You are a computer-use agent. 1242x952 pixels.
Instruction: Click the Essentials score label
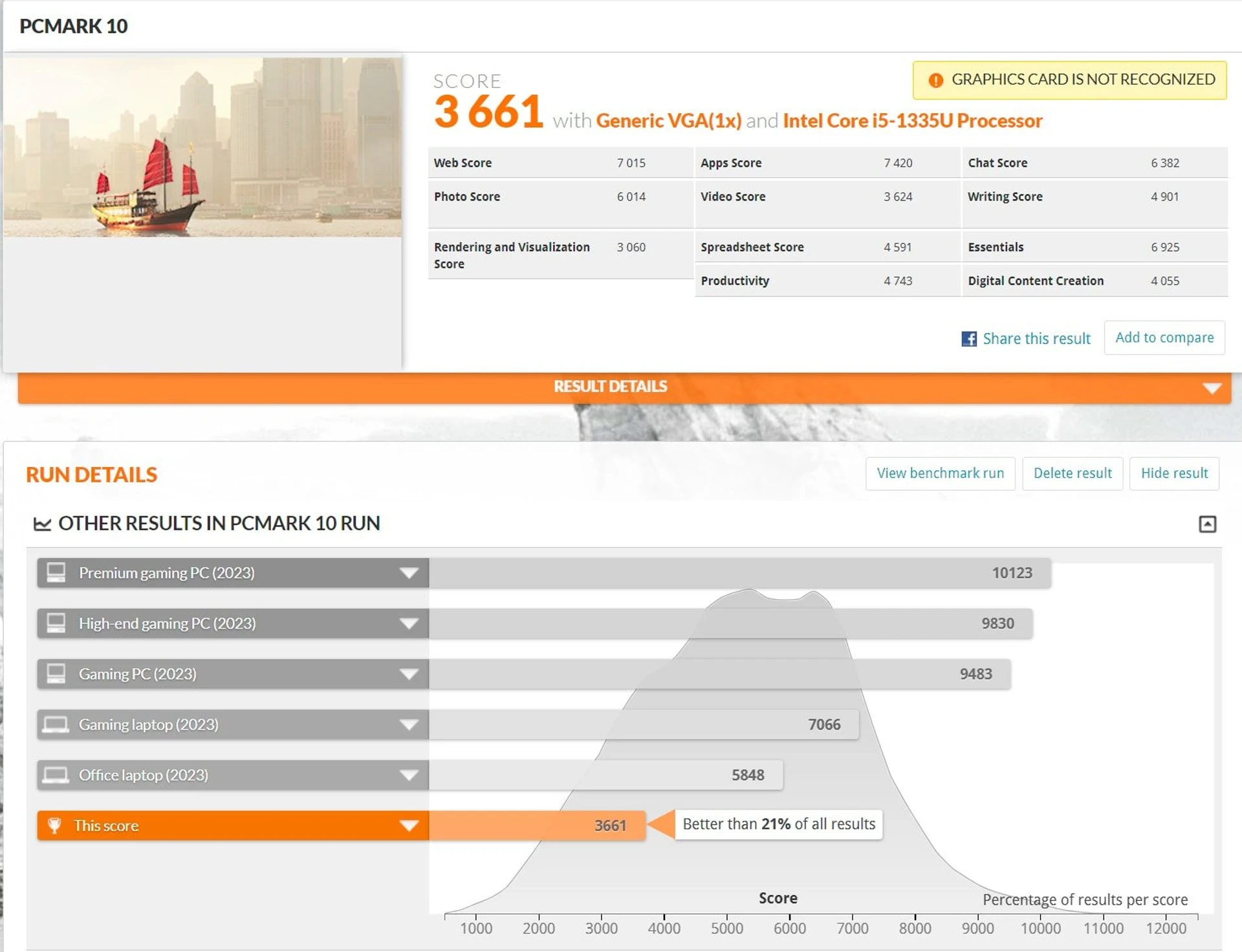click(996, 247)
